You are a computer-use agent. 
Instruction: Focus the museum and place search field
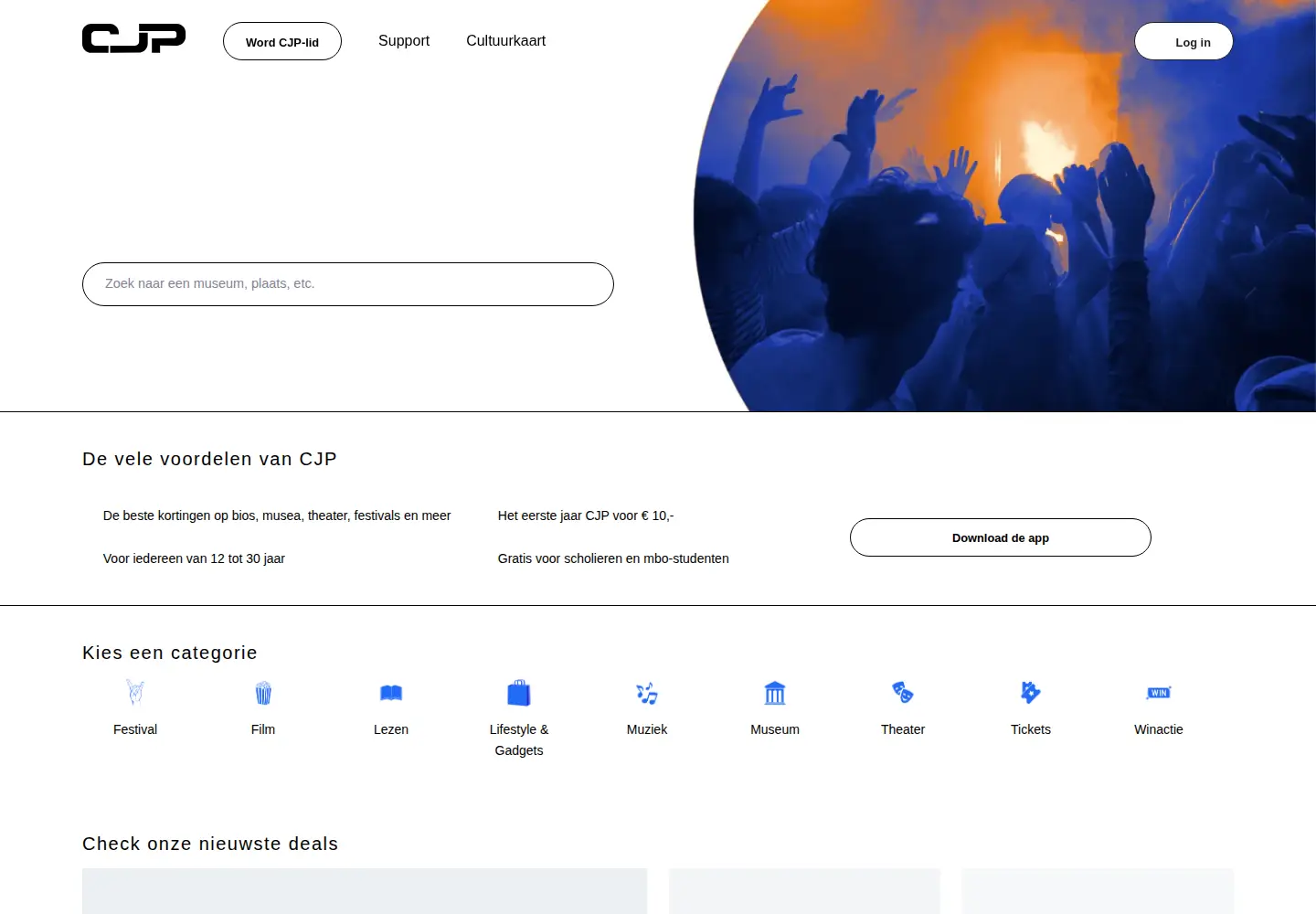click(348, 284)
